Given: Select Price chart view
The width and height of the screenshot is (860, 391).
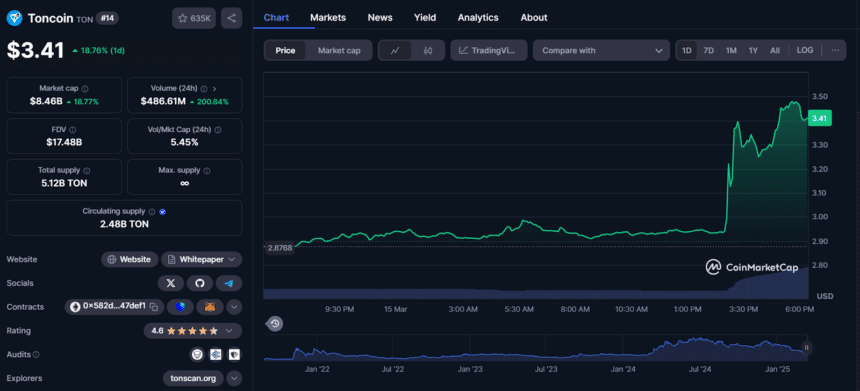Looking at the screenshot, I should point(285,50).
